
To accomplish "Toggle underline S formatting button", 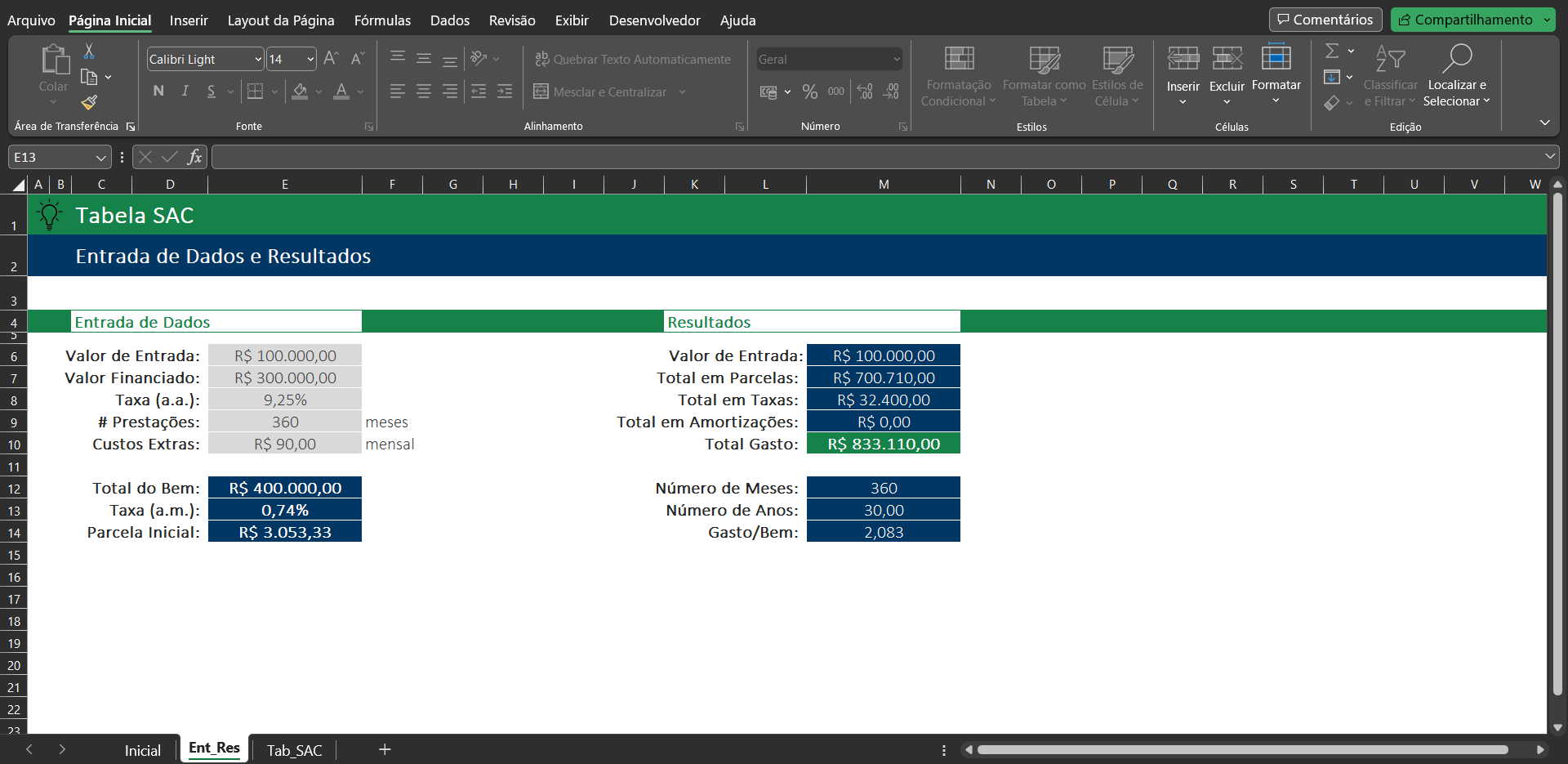I will (212, 92).
